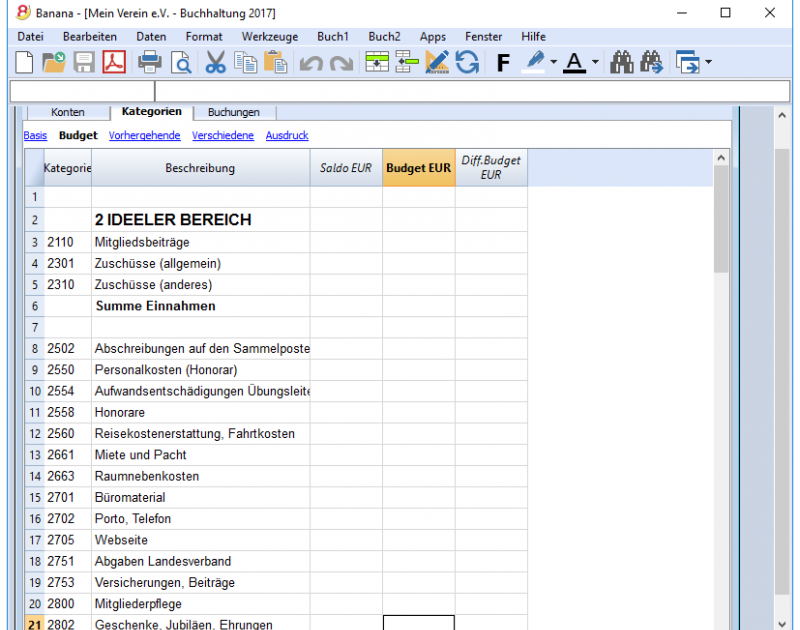Apply highlighter color icon

point(534,62)
